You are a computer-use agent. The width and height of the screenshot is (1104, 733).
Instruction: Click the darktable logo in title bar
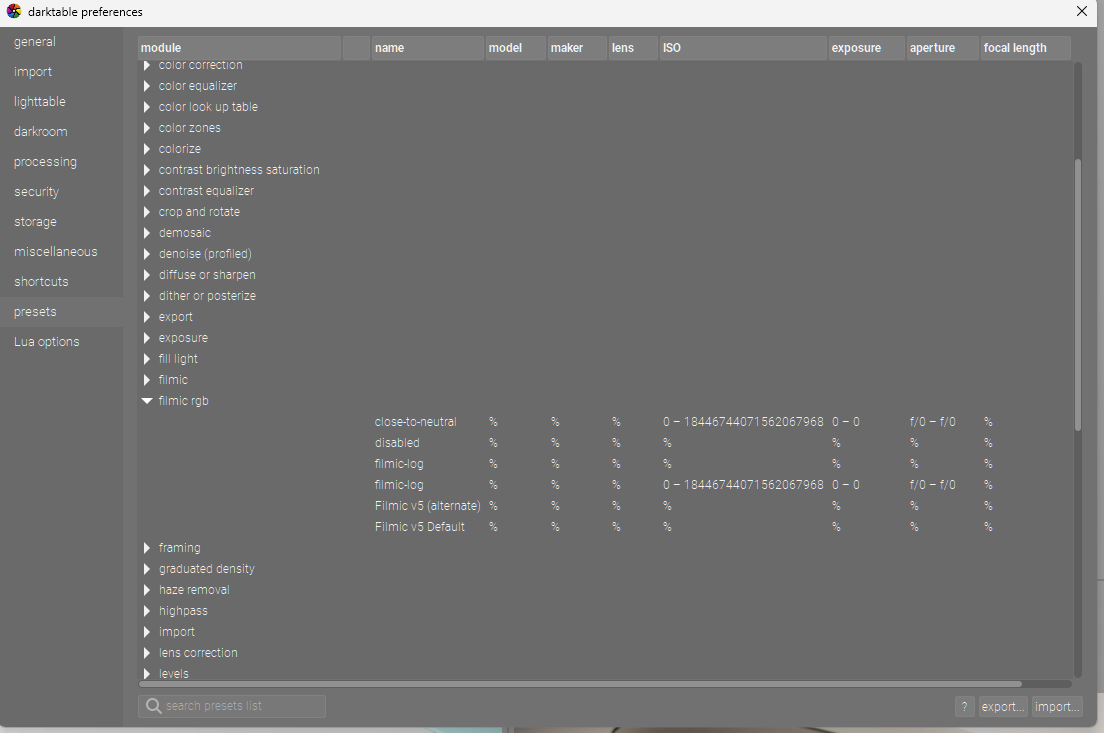tap(13, 12)
